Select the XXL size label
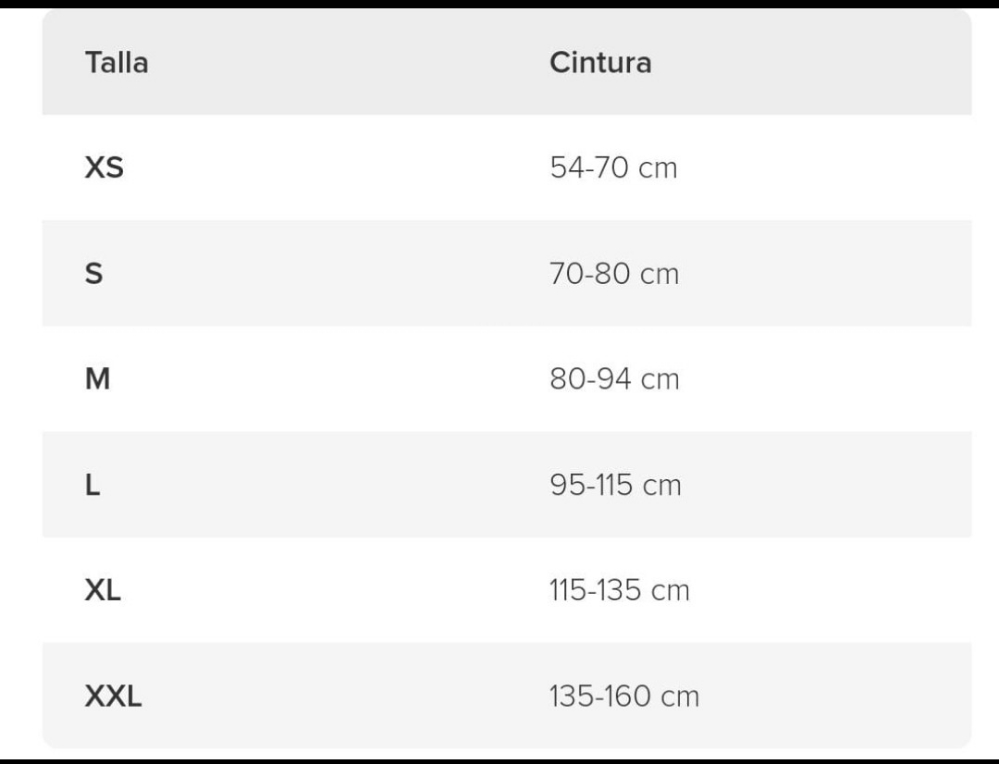The image size is (999, 764). [113, 696]
